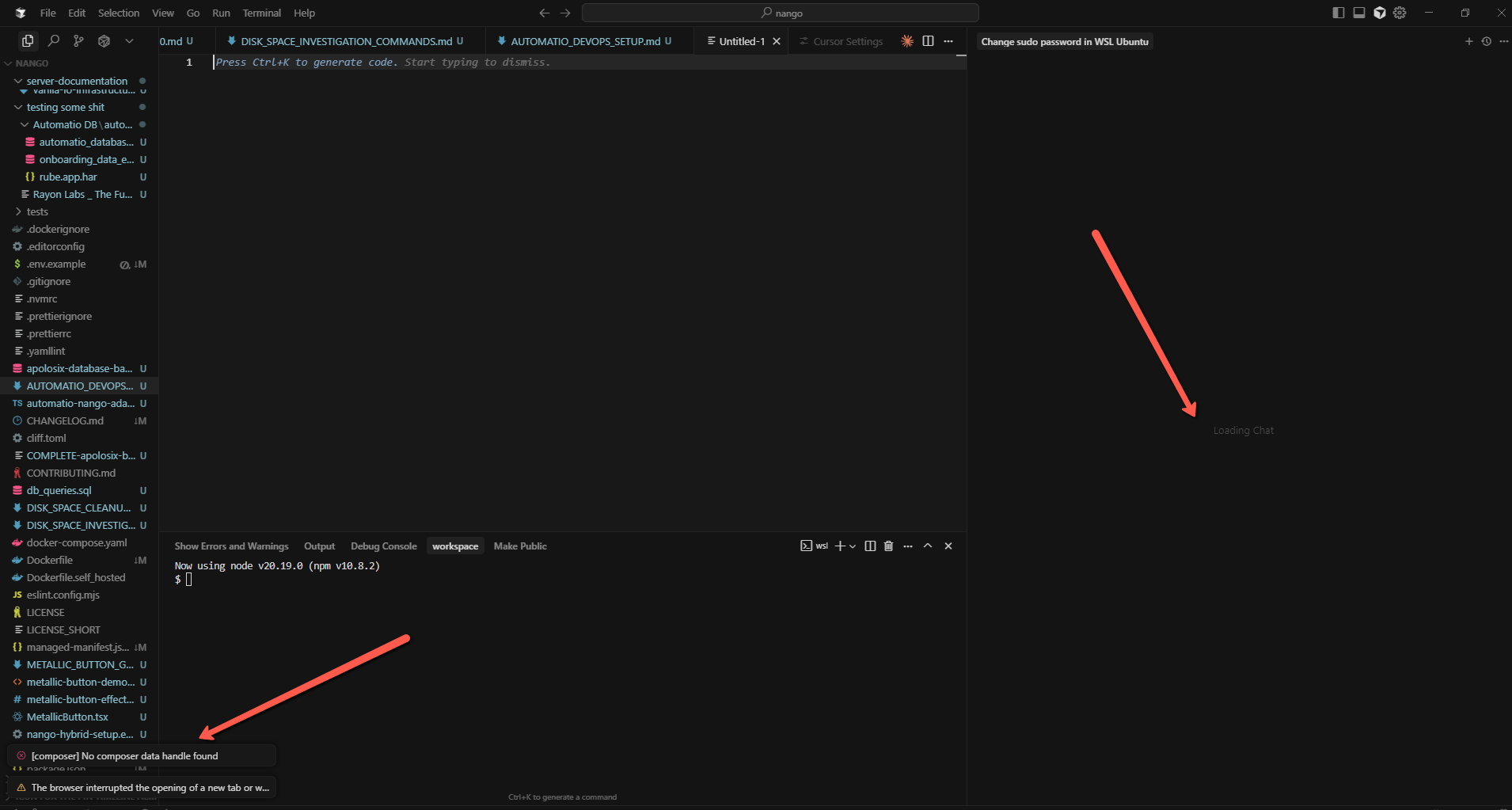
Task: Go forward with the right navigation arrow
Action: click(x=565, y=13)
